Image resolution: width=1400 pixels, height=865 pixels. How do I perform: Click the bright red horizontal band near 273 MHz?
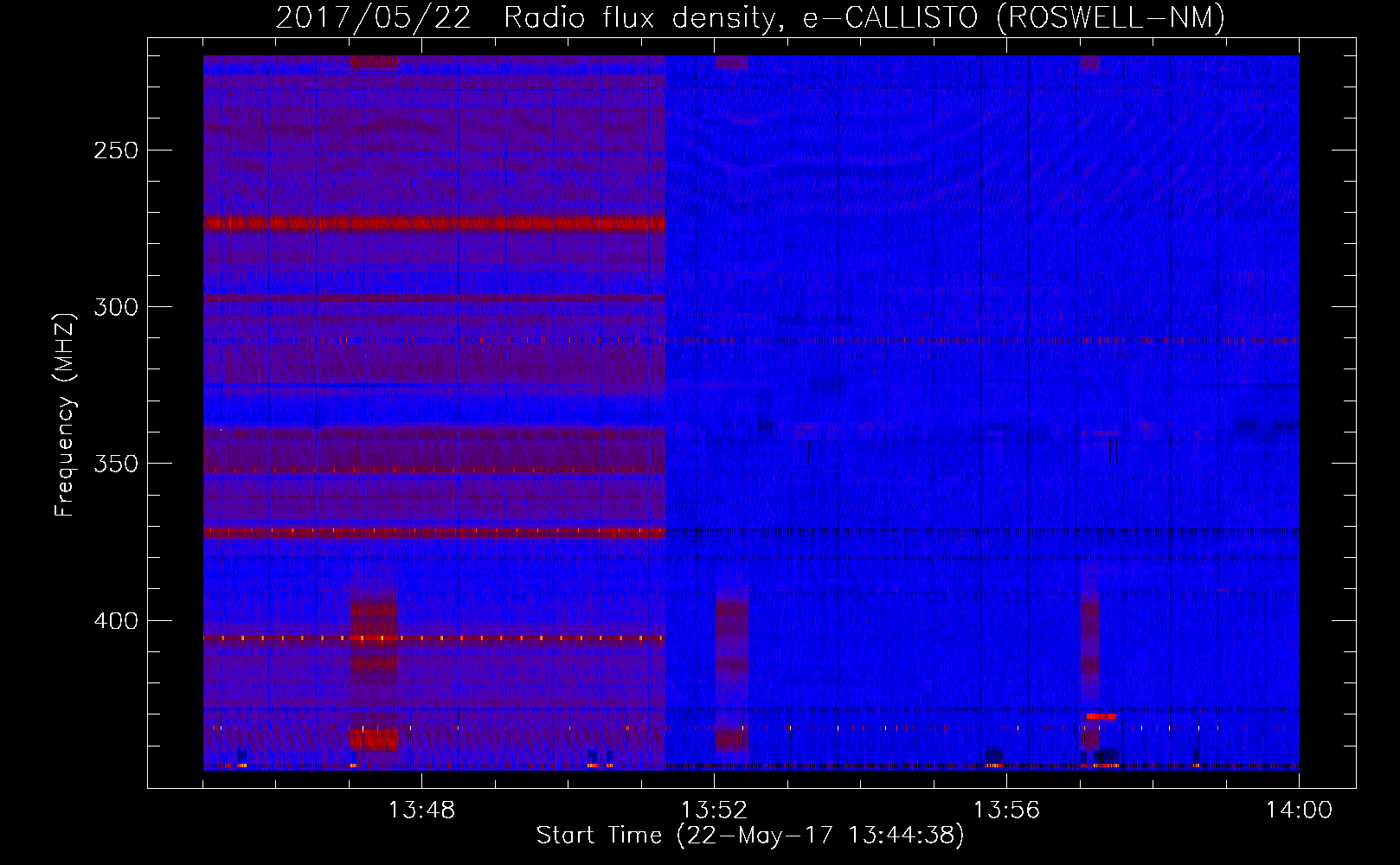point(434,223)
